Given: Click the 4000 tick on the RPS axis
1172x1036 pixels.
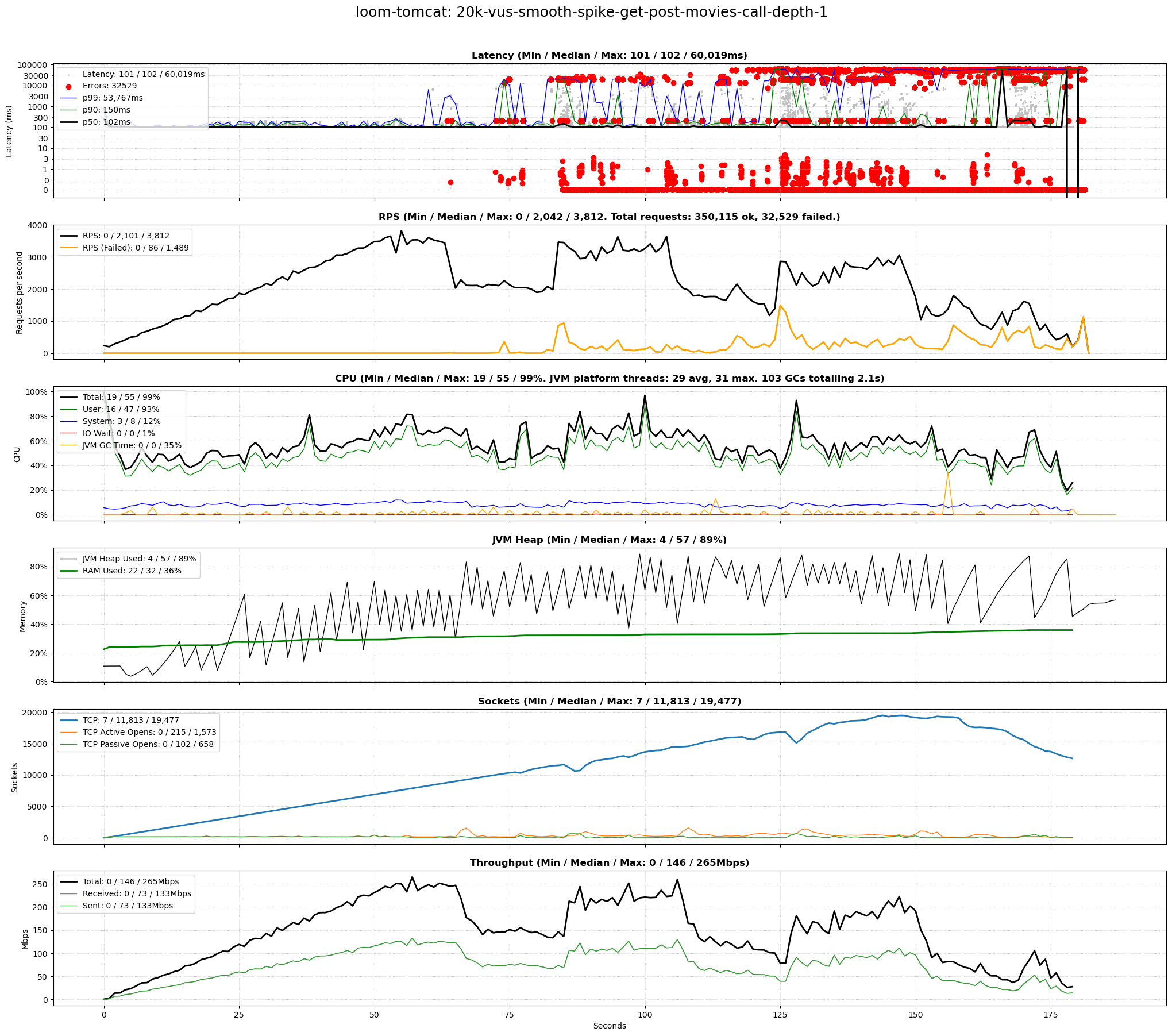Looking at the screenshot, I should point(37,225).
